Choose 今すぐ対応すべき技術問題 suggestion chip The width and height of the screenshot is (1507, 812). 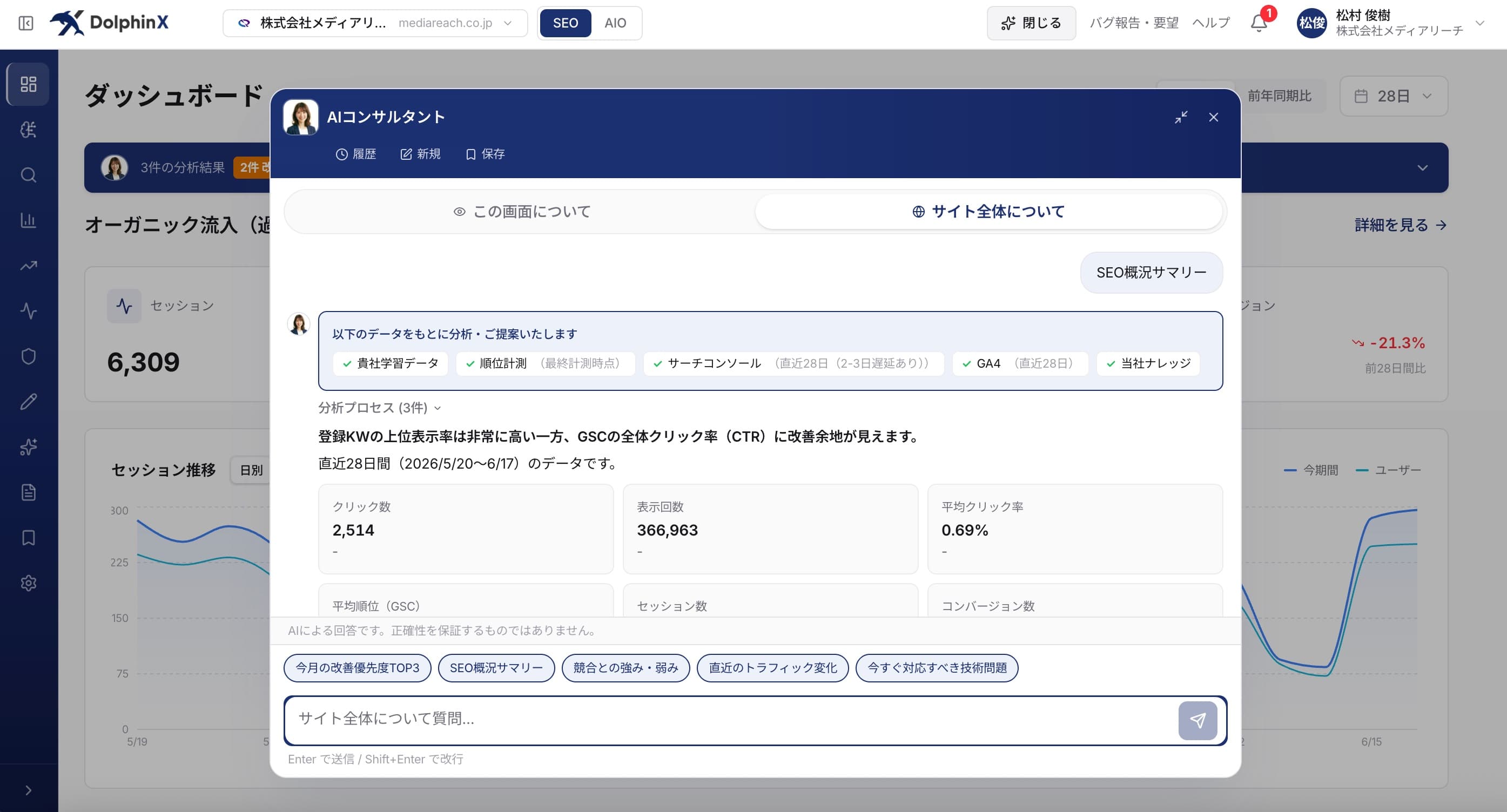(x=937, y=668)
